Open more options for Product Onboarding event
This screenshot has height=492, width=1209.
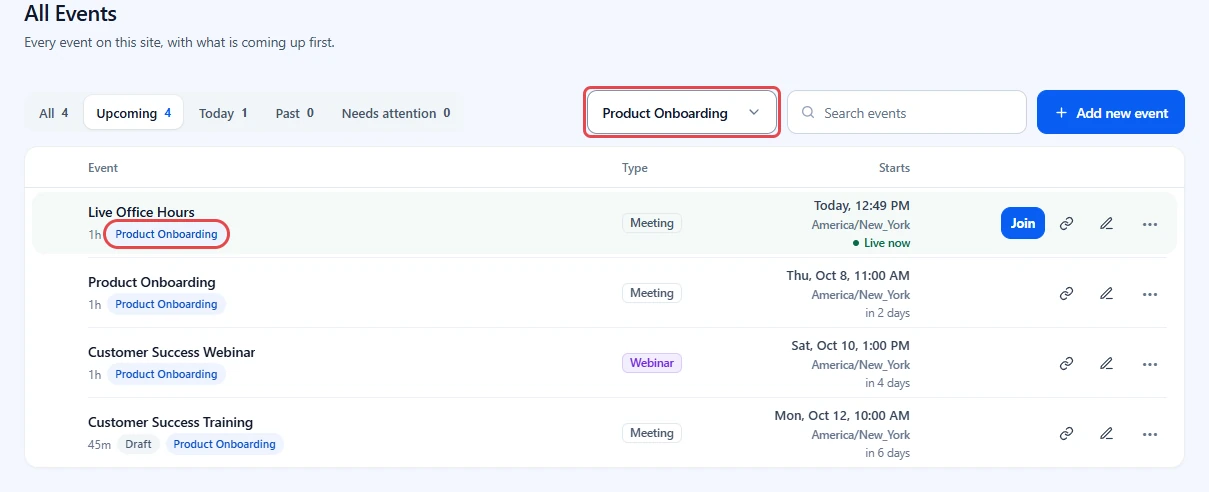coord(1149,294)
